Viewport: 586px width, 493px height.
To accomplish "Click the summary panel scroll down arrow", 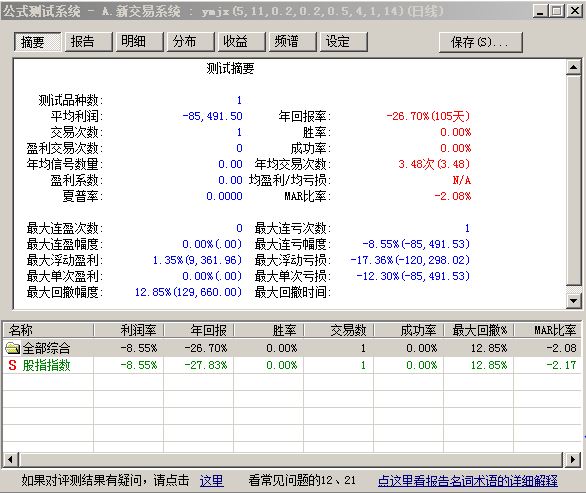I will [x=573, y=301].
